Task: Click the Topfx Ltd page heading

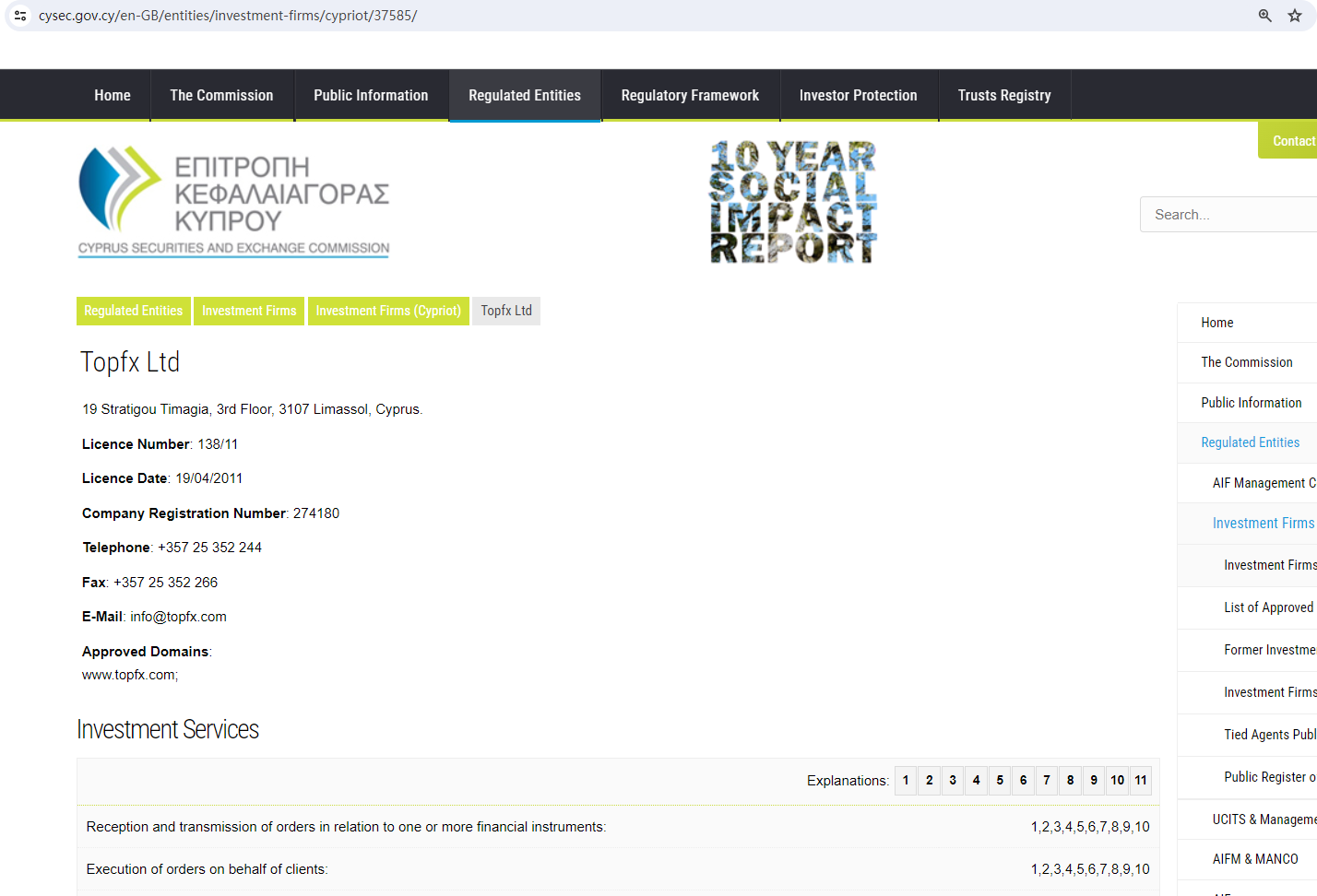Action: [130, 362]
